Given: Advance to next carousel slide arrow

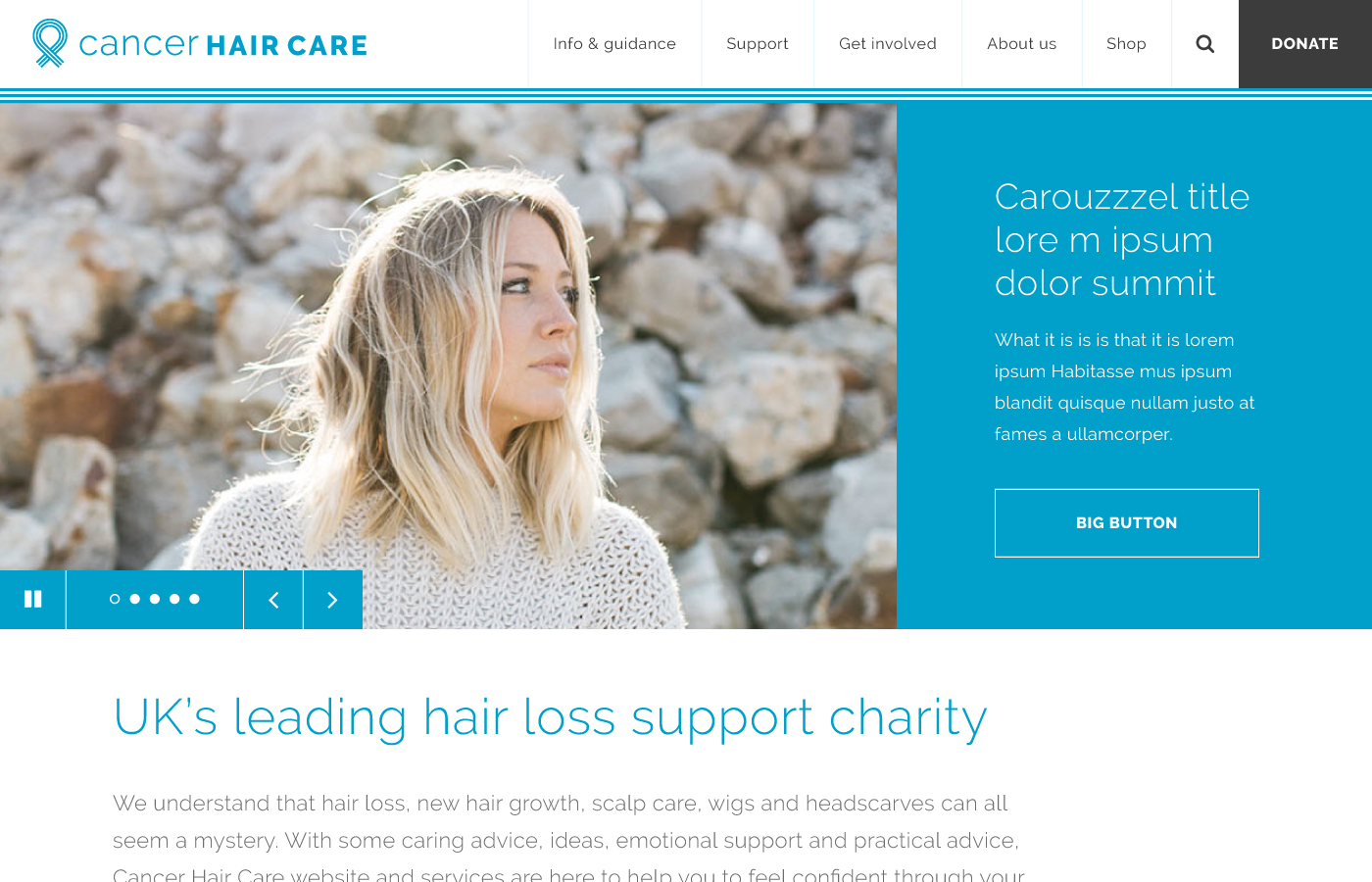Looking at the screenshot, I should 333,600.
